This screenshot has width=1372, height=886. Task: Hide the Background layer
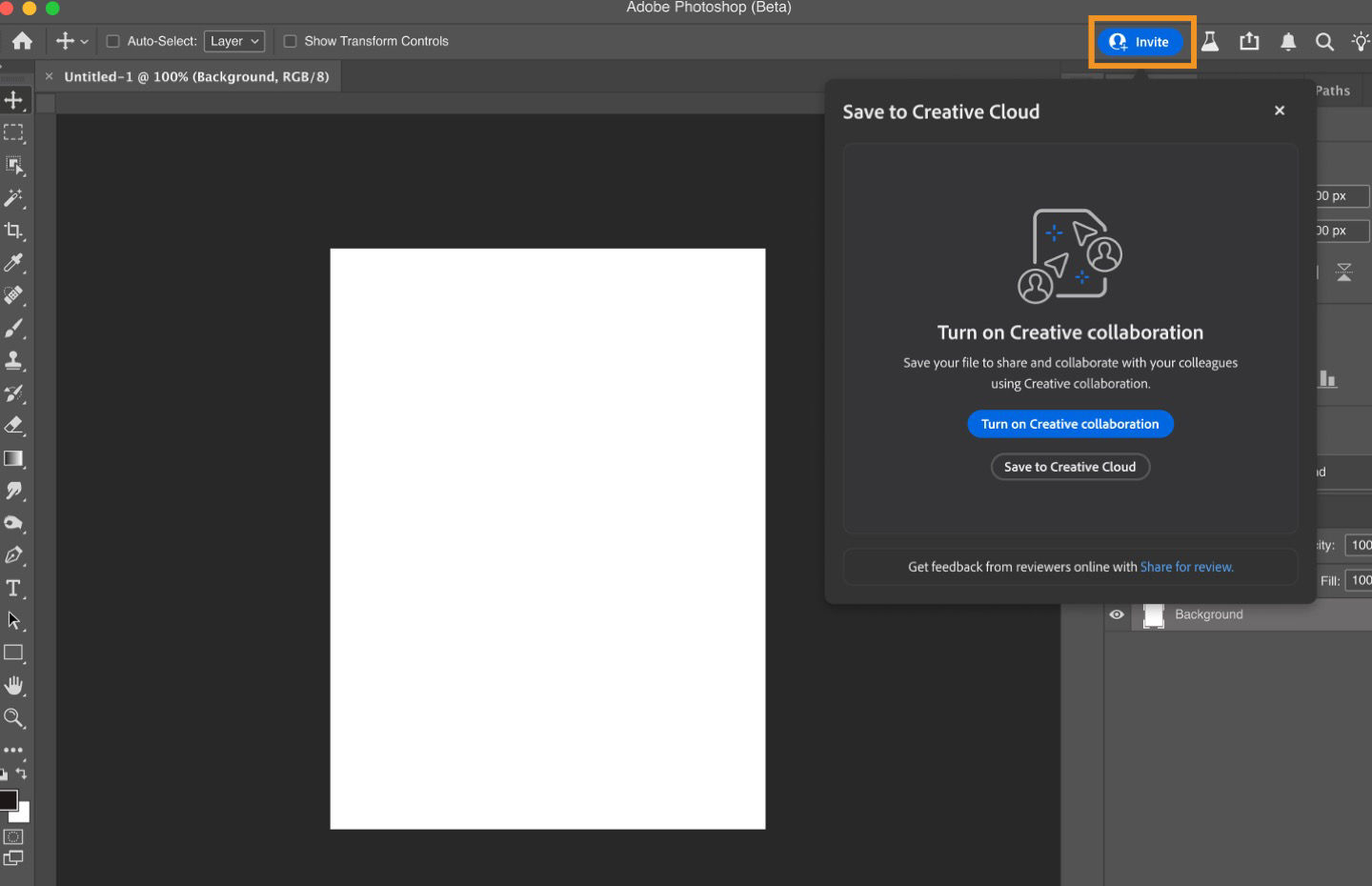pyautogui.click(x=1117, y=614)
